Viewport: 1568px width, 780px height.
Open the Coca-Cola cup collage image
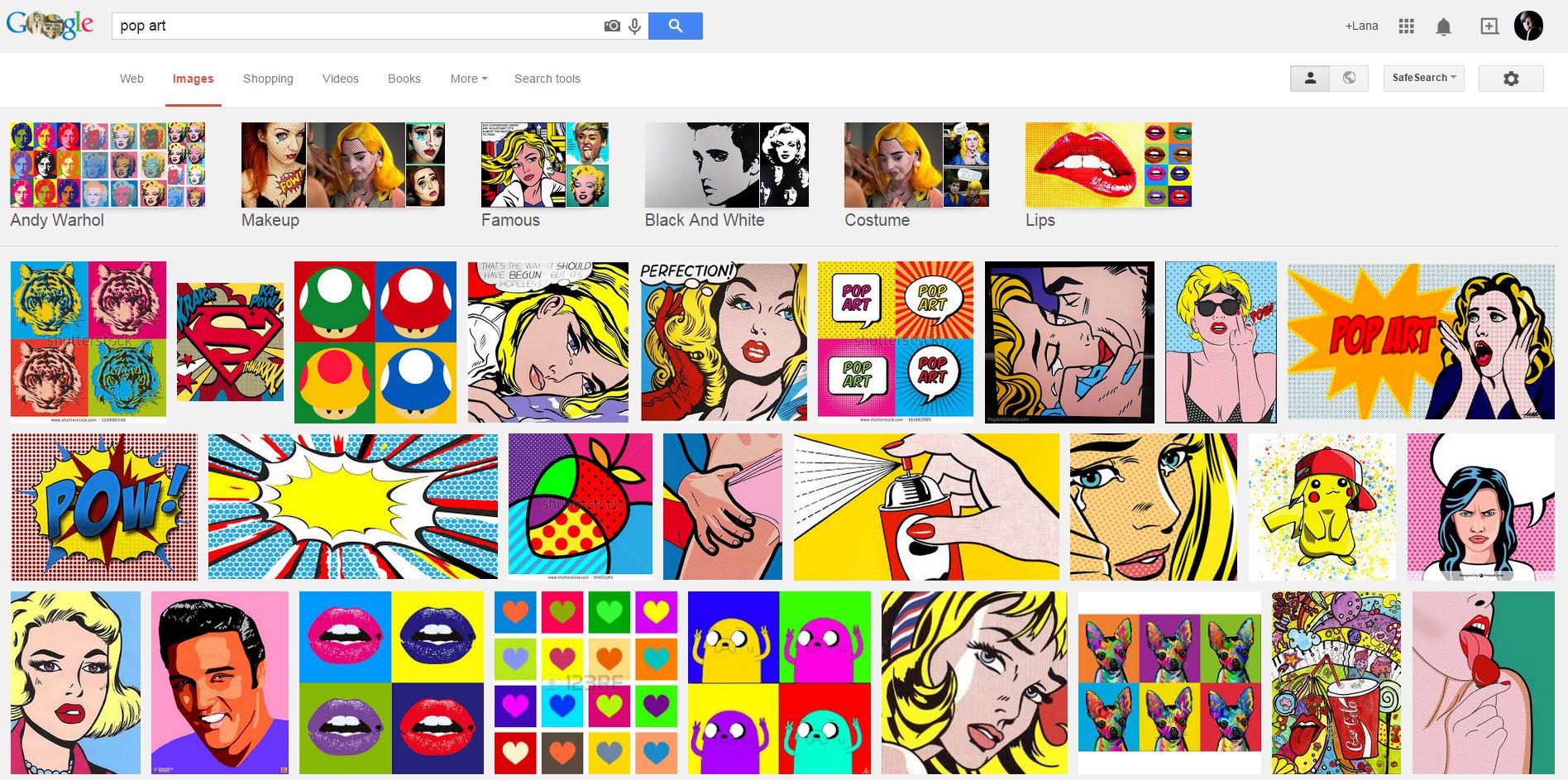coord(1336,682)
